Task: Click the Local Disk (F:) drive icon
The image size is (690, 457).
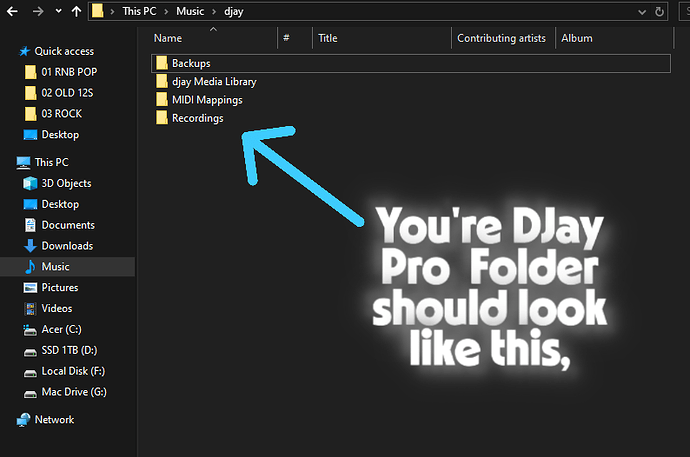Action: [x=30, y=373]
